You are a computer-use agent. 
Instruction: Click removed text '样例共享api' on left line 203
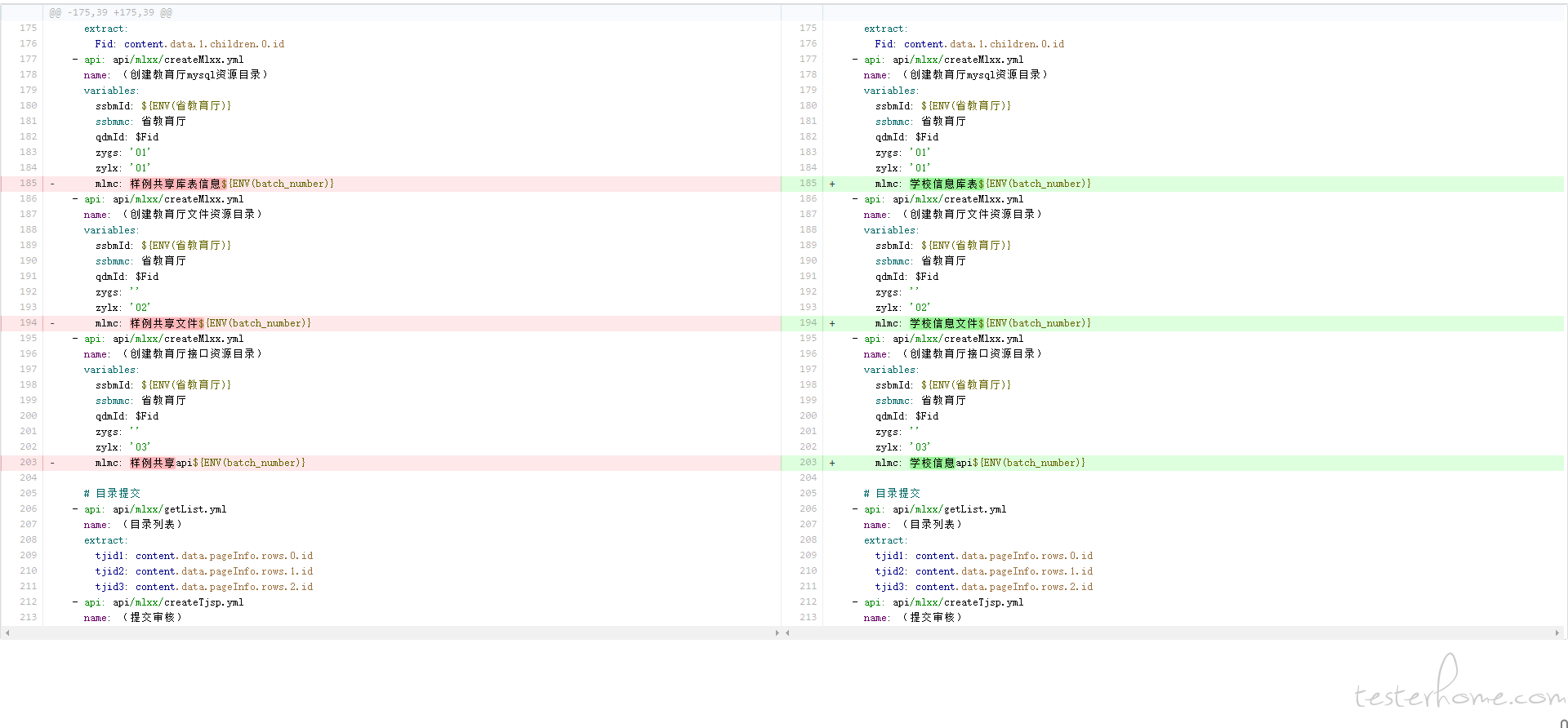tap(161, 464)
